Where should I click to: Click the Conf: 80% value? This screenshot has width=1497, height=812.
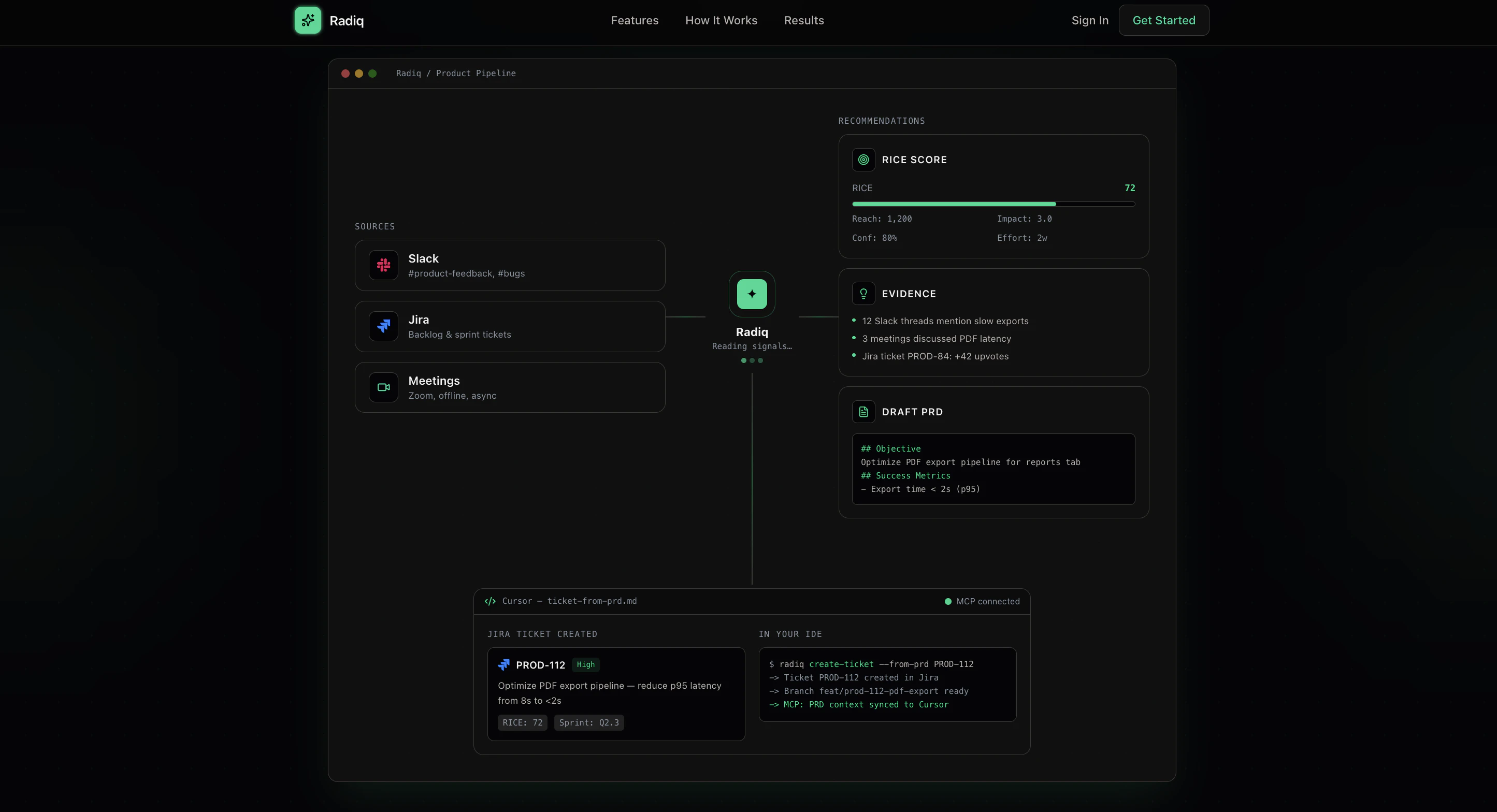click(x=874, y=238)
